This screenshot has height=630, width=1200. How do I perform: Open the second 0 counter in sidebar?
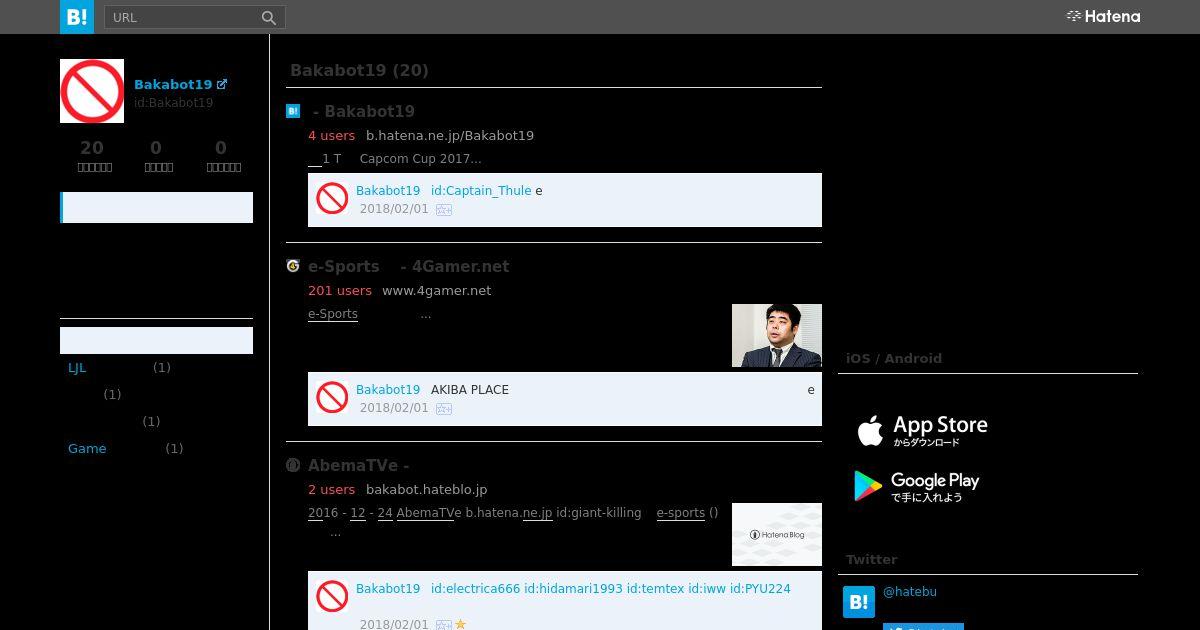pyautogui.click(x=221, y=154)
